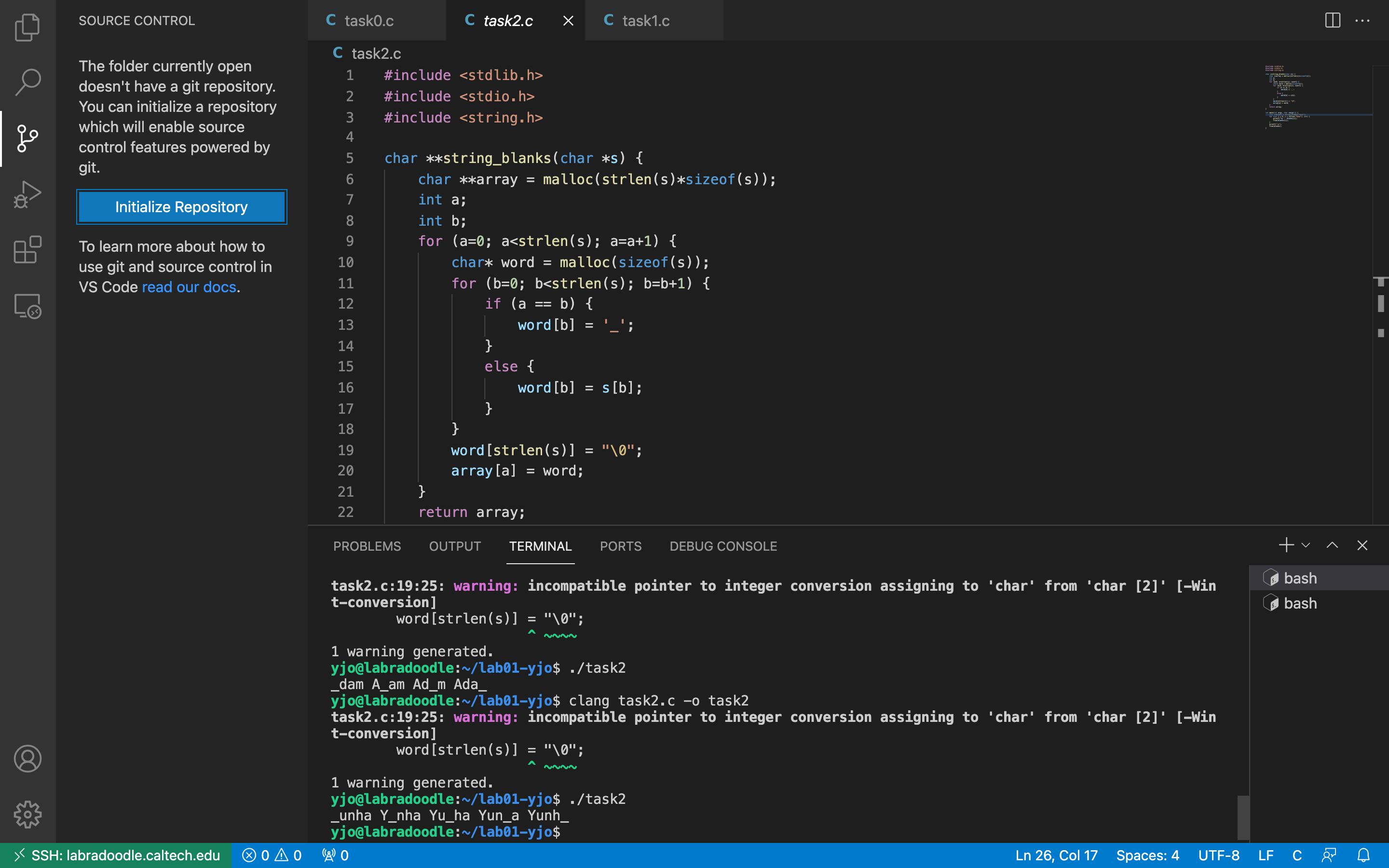Open the Search view in activity bar
The height and width of the screenshot is (868, 1389).
pos(27,82)
